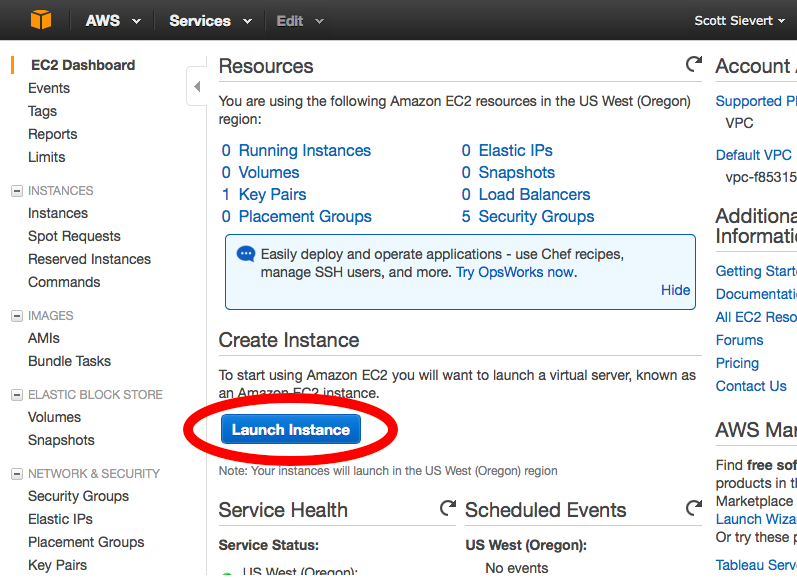Open Instances in the sidebar
The image size is (797, 578).
point(57,213)
